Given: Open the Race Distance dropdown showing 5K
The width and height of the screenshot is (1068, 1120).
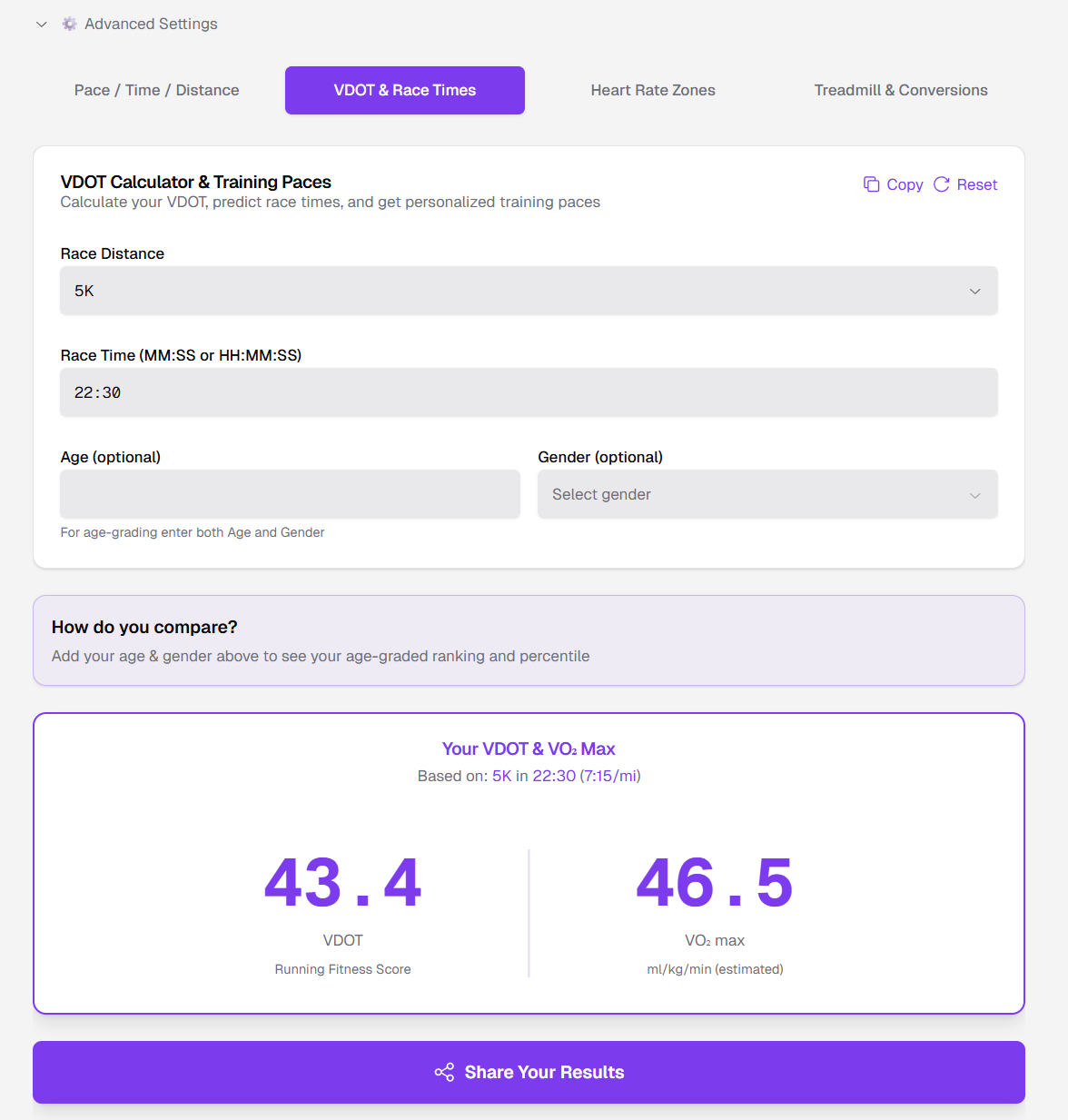Looking at the screenshot, I should [x=529, y=291].
